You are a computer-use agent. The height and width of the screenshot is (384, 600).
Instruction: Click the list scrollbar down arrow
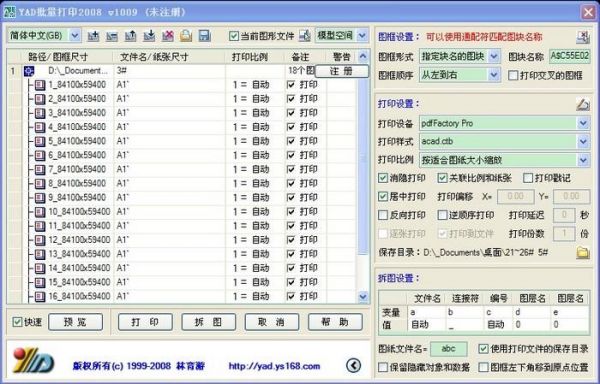coord(362,296)
